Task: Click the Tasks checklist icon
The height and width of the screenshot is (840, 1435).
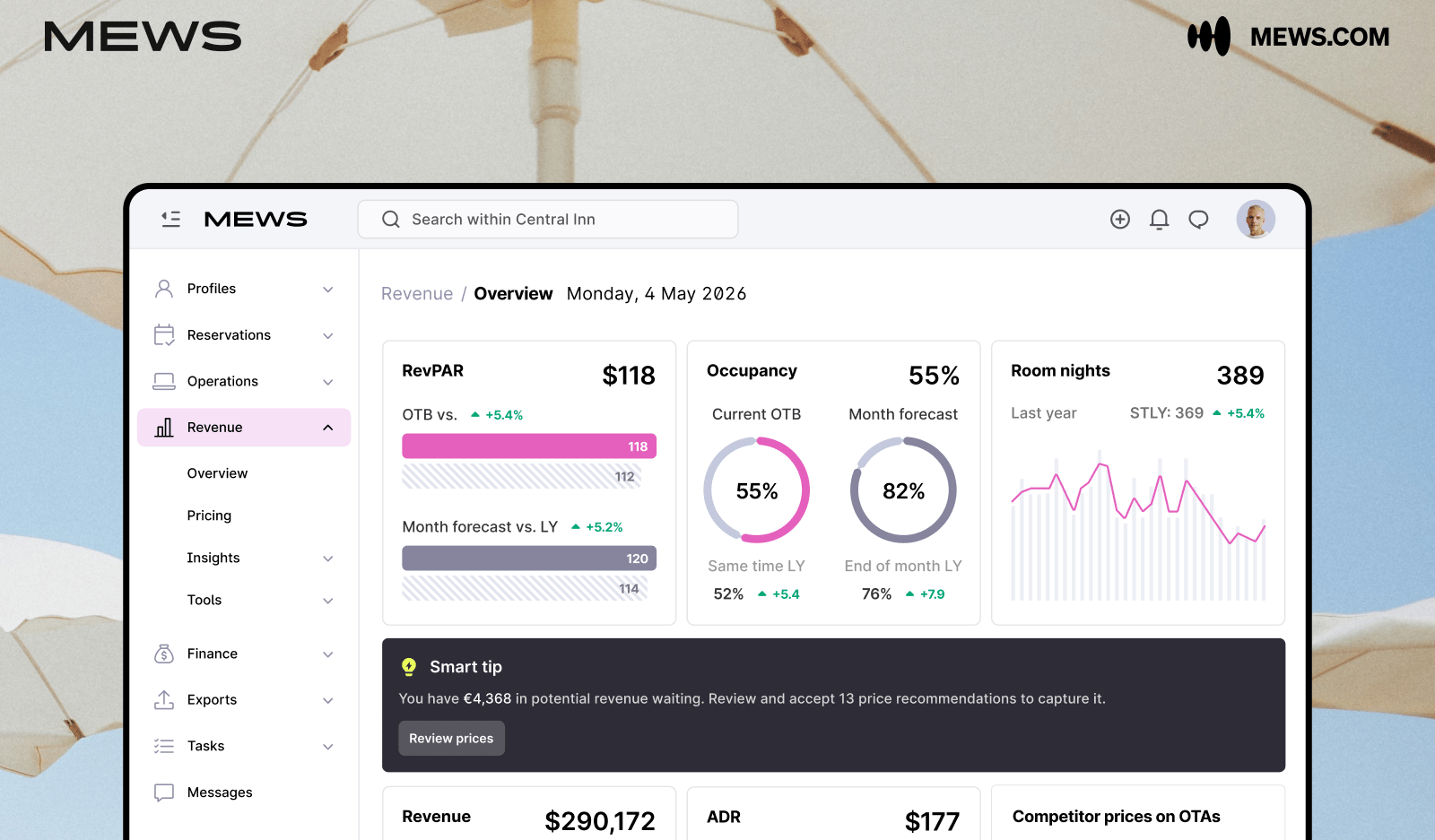Action: pyautogui.click(x=164, y=746)
